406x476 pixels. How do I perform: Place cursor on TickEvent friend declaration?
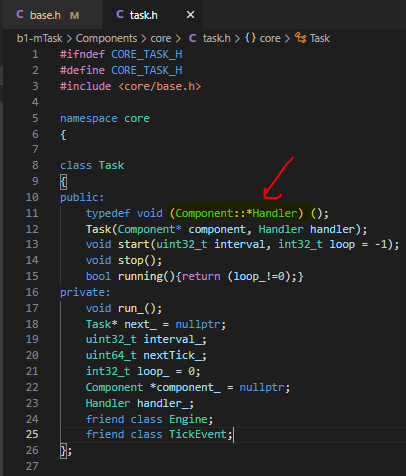pos(198,434)
